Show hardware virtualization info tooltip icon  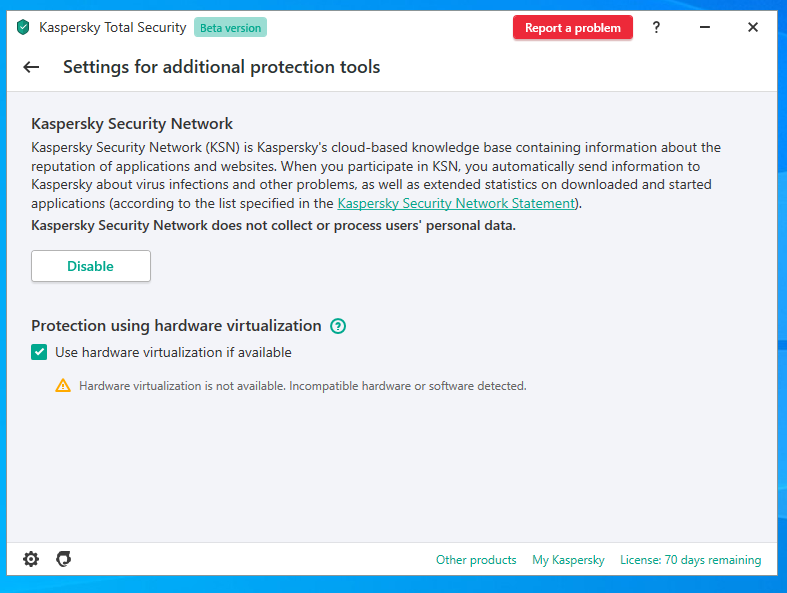pos(338,326)
